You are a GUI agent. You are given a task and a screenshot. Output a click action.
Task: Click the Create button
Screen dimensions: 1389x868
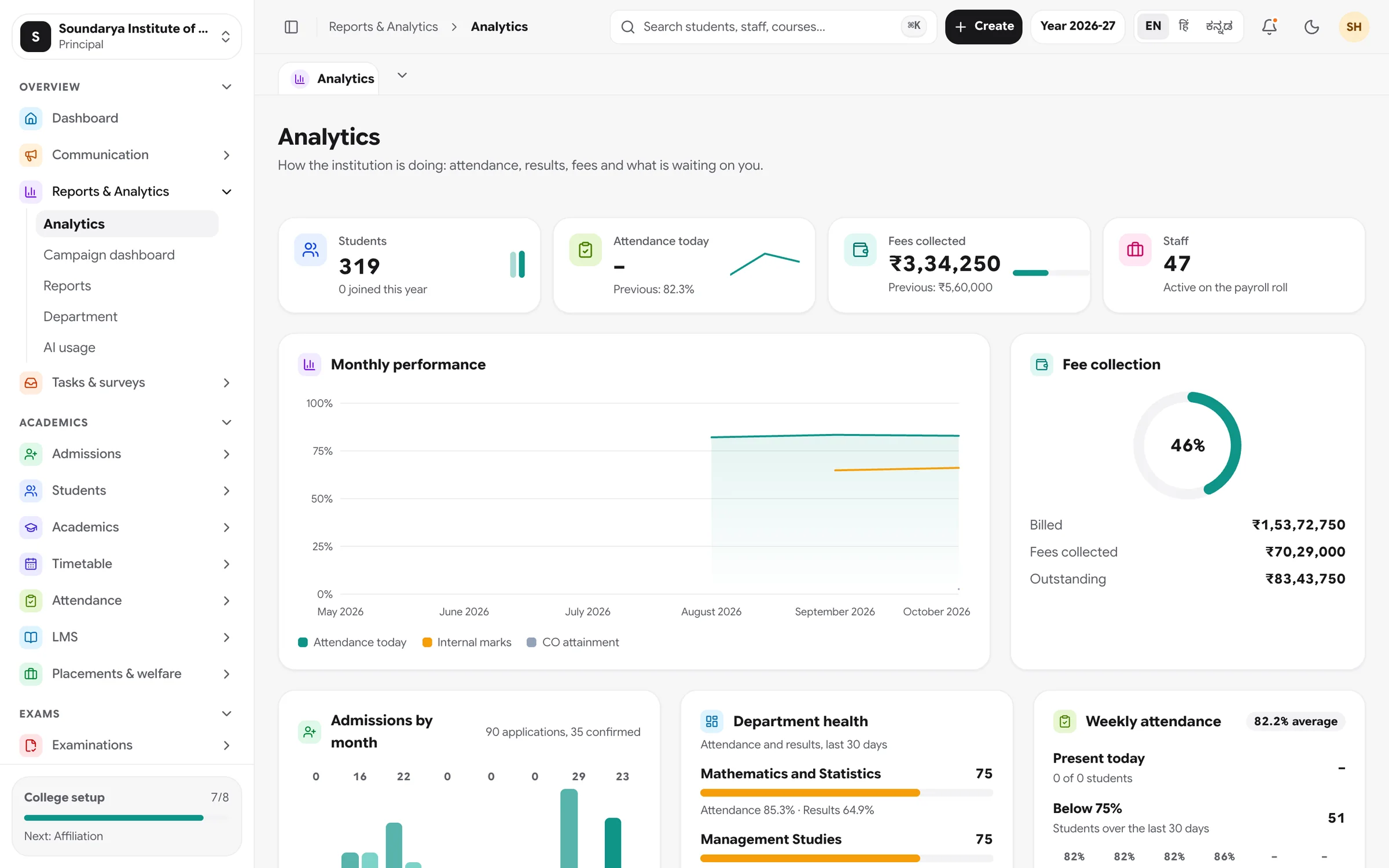tap(983, 26)
